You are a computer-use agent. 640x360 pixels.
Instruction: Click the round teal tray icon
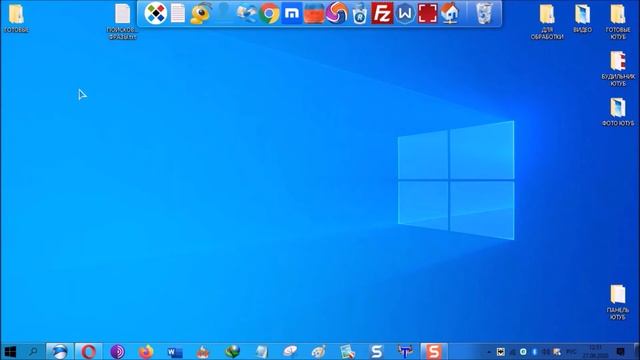click(x=523, y=351)
